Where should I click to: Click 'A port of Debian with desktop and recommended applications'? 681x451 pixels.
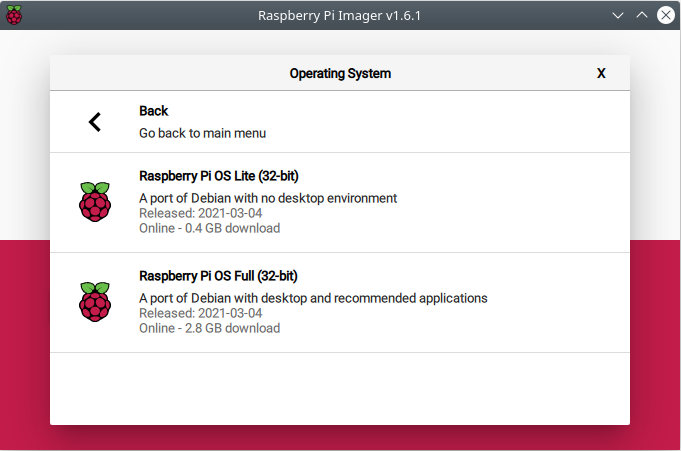(x=313, y=298)
